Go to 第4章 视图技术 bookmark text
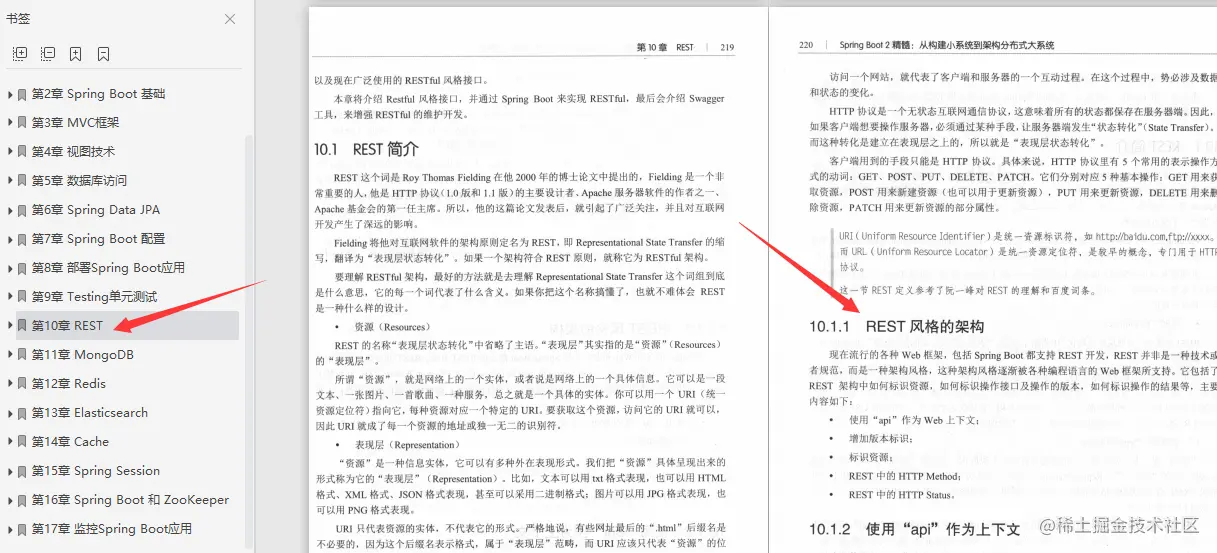The image size is (1217, 553). point(73,152)
